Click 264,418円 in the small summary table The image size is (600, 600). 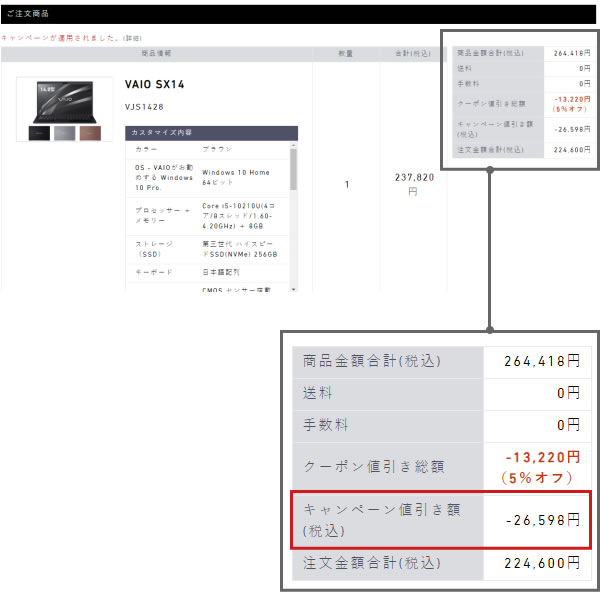[572, 54]
